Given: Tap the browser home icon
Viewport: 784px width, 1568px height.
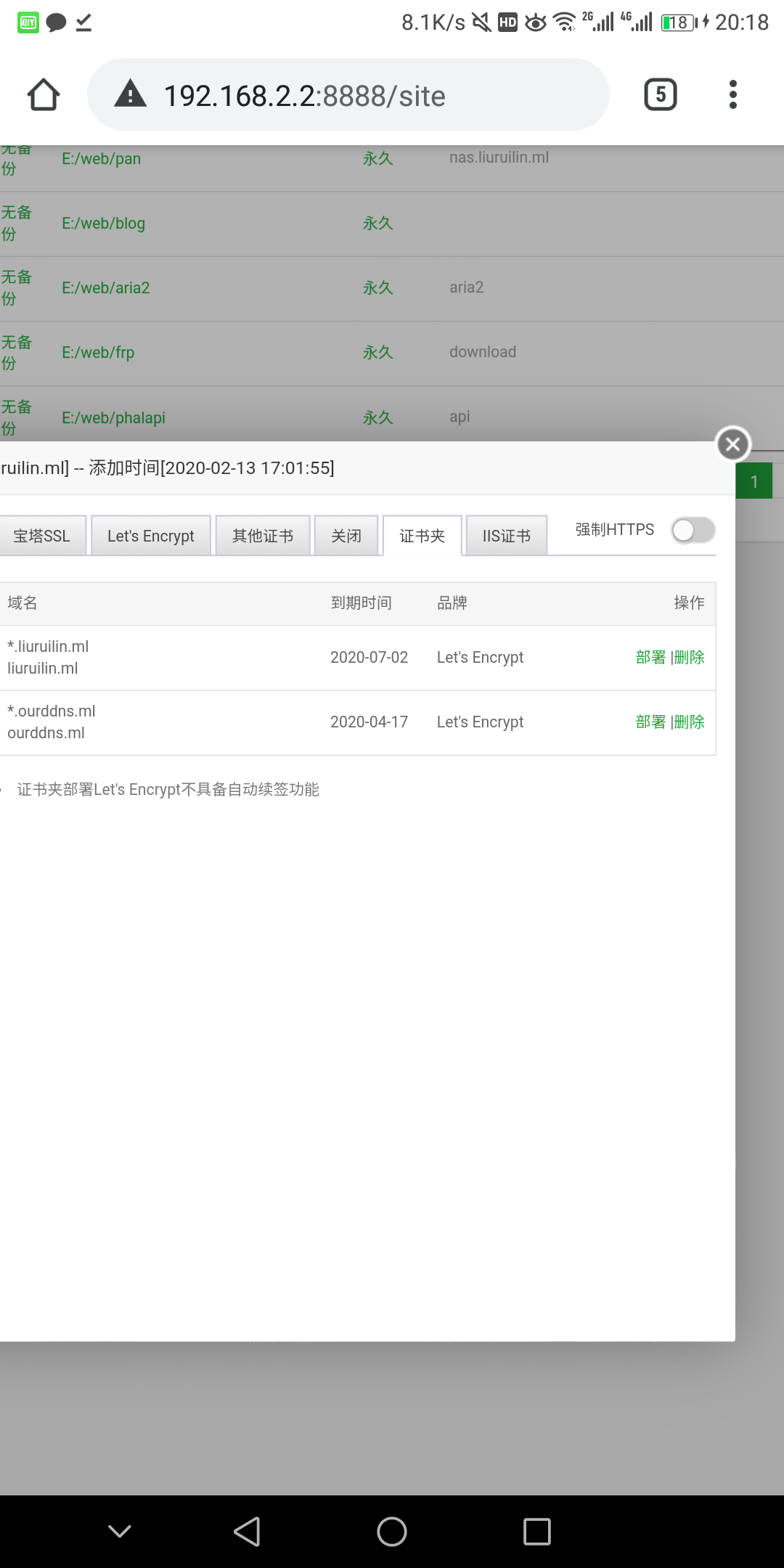Looking at the screenshot, I should (44, 94).
